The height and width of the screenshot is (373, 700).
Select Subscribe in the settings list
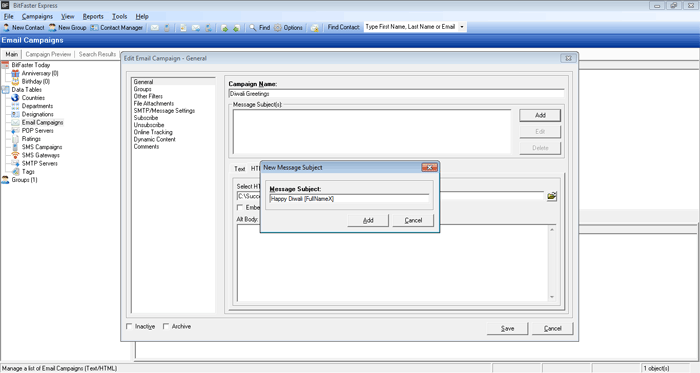(x=146, y=118)
